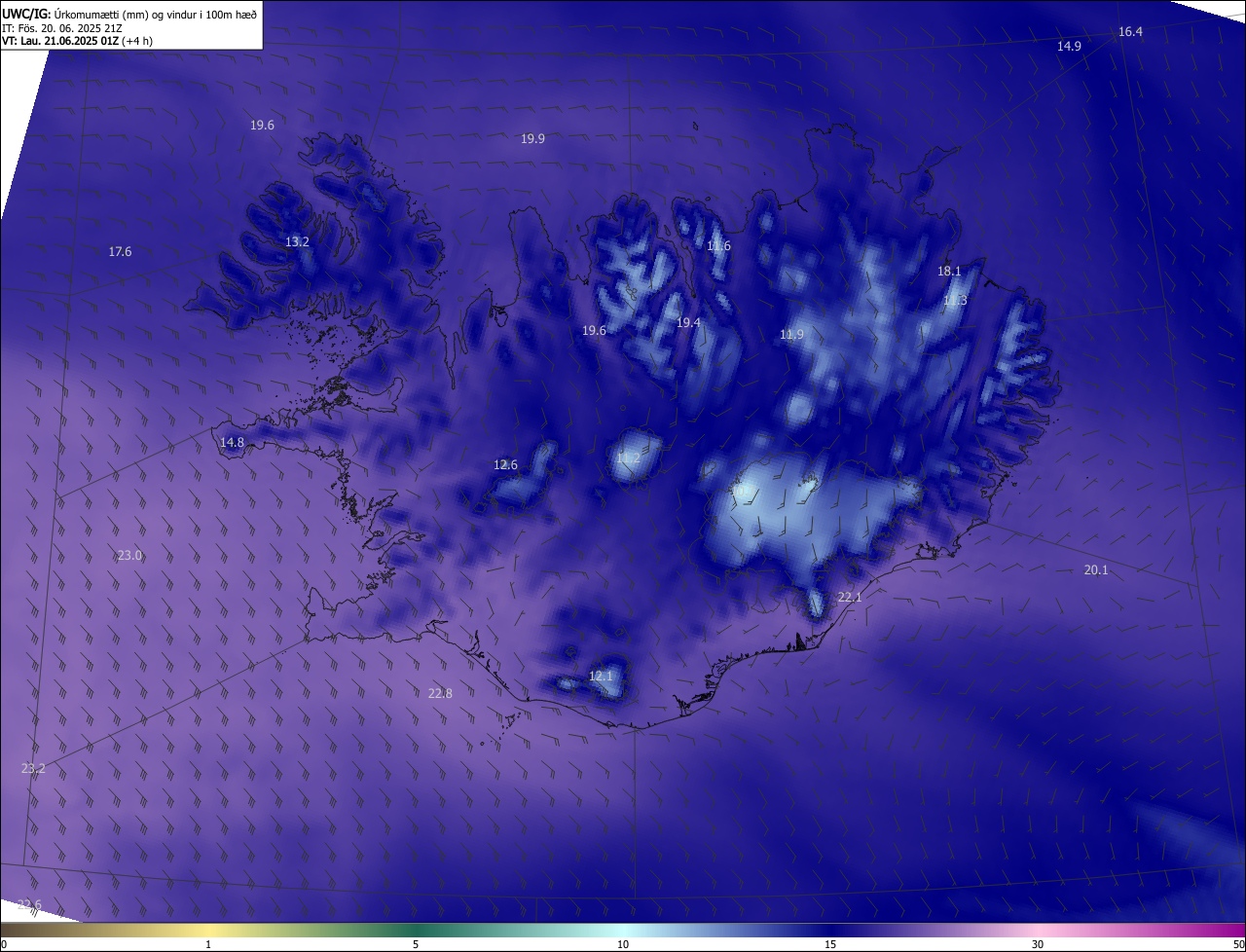Click the 0 tick on the color scale
Screen dimensions: 1246x952
(x=3, y=945)
